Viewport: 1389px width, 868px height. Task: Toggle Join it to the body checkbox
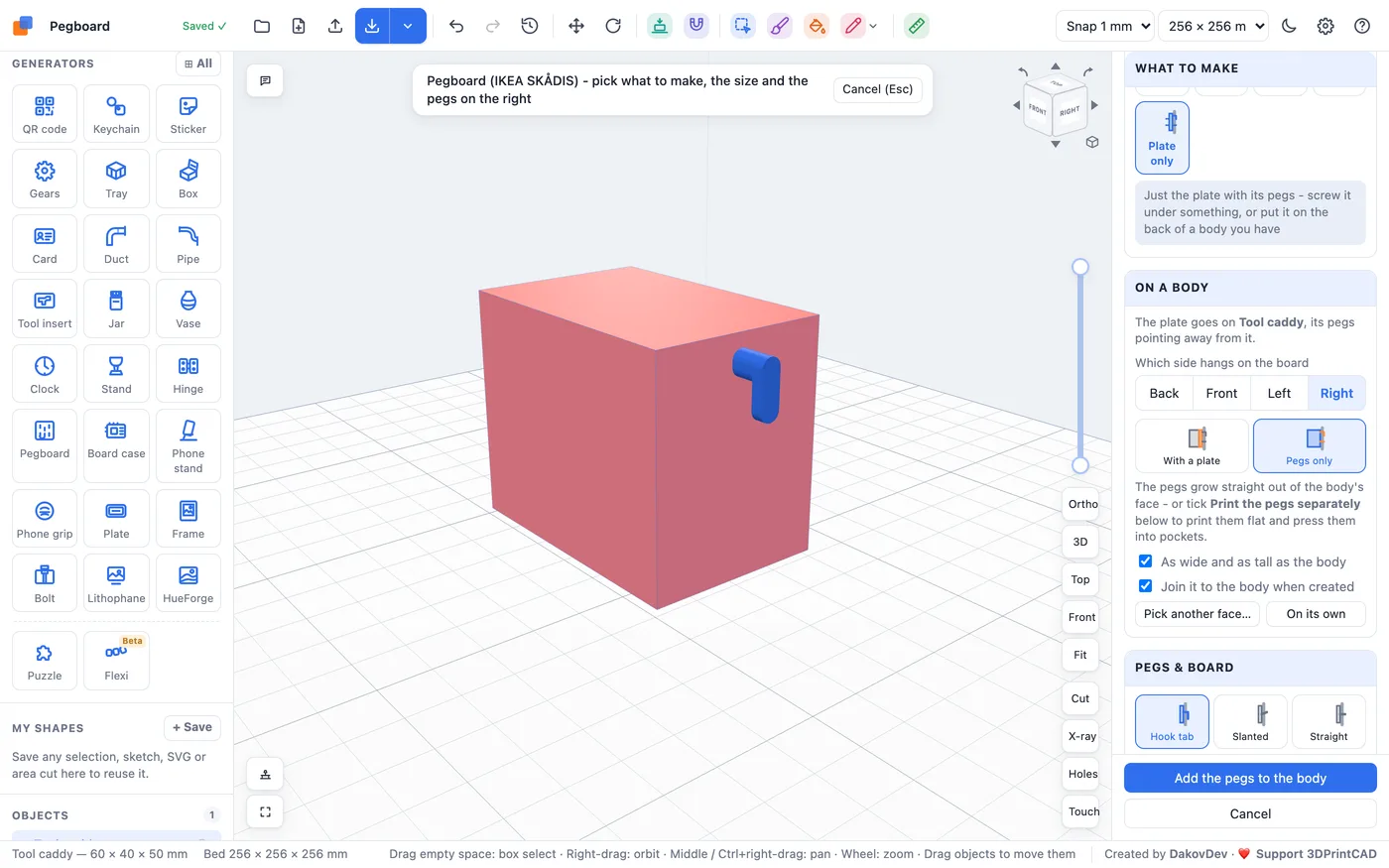click(x=1145, y=586)
